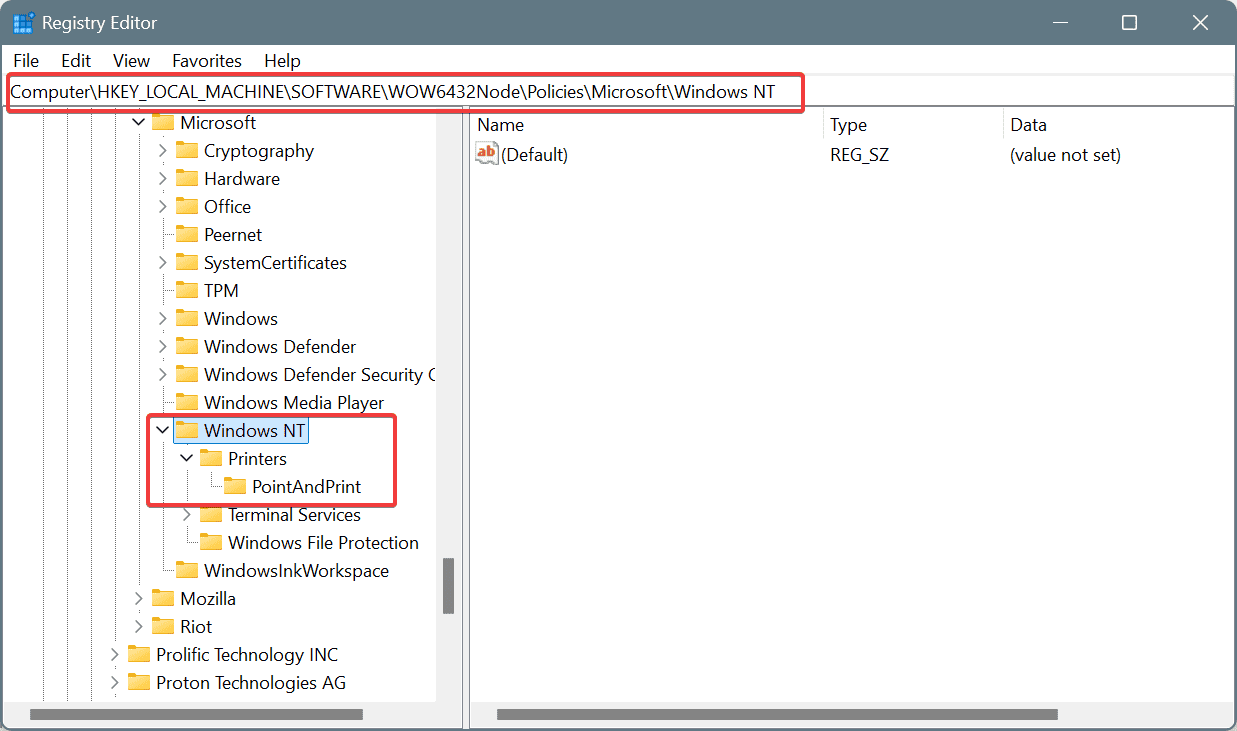The height and width of the screenshot is (731, 1237).
Task: Click the Riot folder icon
Action: [x=162, y=626]
